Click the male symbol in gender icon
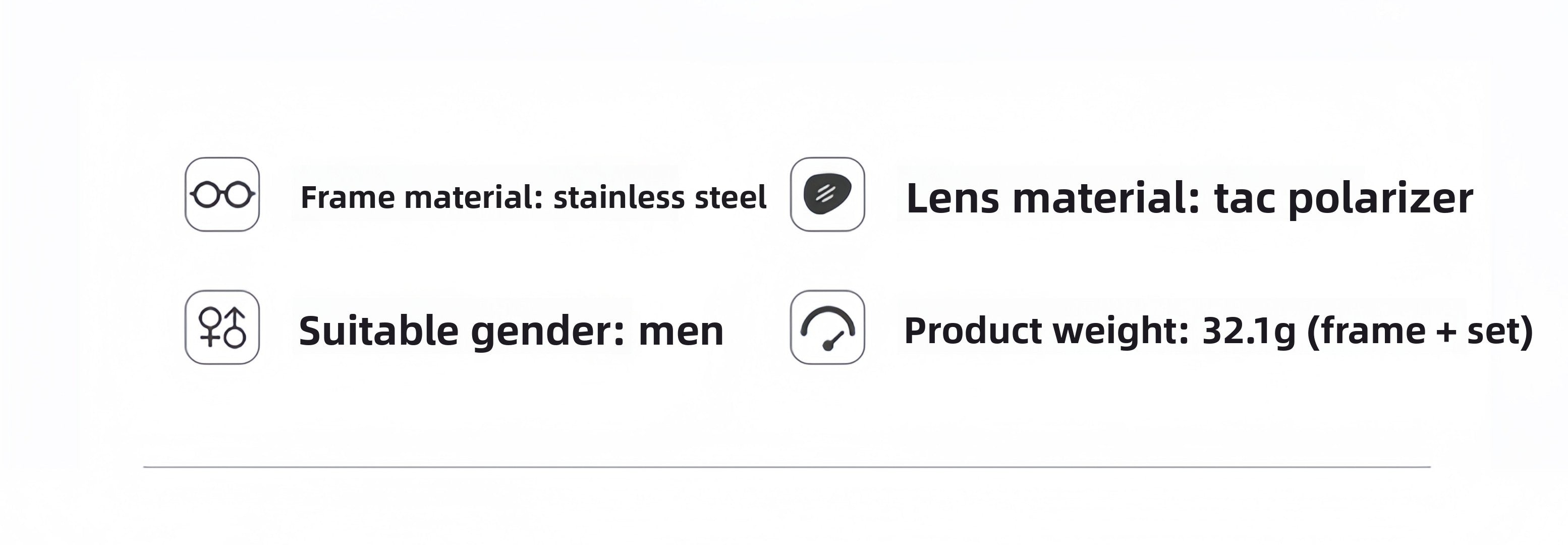This screenshot has width=1568, height=545. [x=235, y=328]
